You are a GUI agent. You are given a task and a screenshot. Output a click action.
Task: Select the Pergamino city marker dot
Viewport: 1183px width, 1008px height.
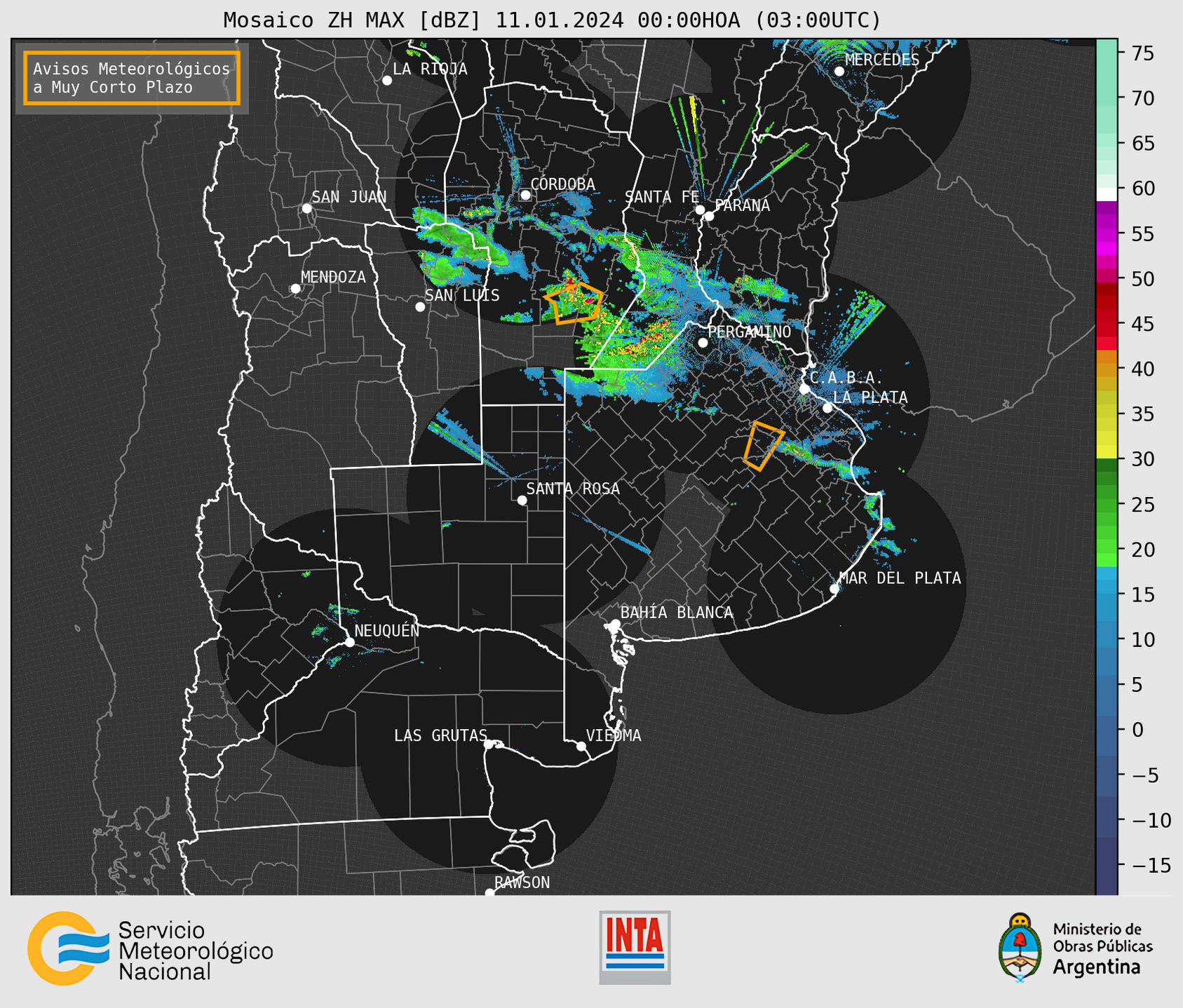[x=703, y=343]
